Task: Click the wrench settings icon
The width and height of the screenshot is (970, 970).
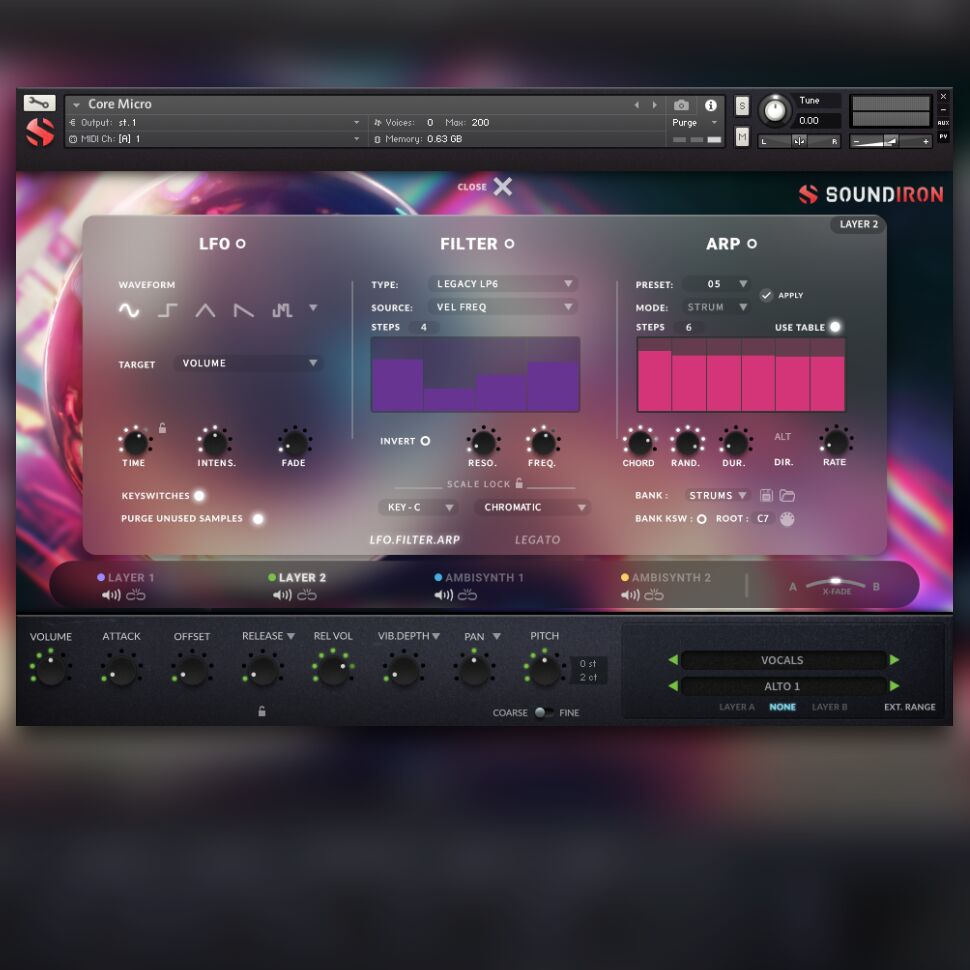Action: [39, 103]
